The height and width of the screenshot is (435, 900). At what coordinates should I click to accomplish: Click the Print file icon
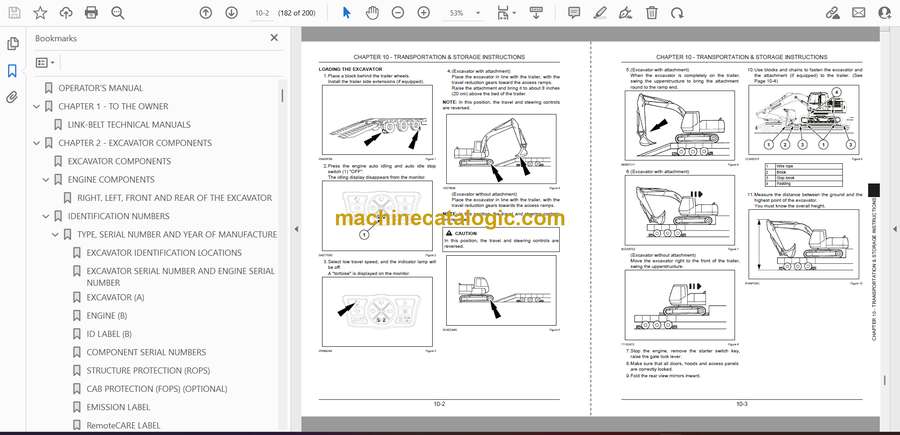coord(92,13)
